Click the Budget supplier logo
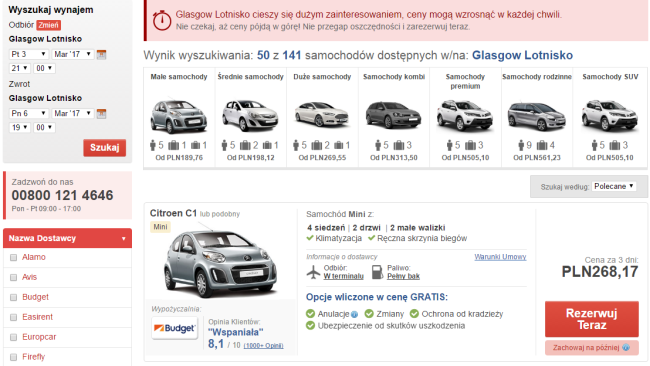The image size is (650, 366). [175, 328]
